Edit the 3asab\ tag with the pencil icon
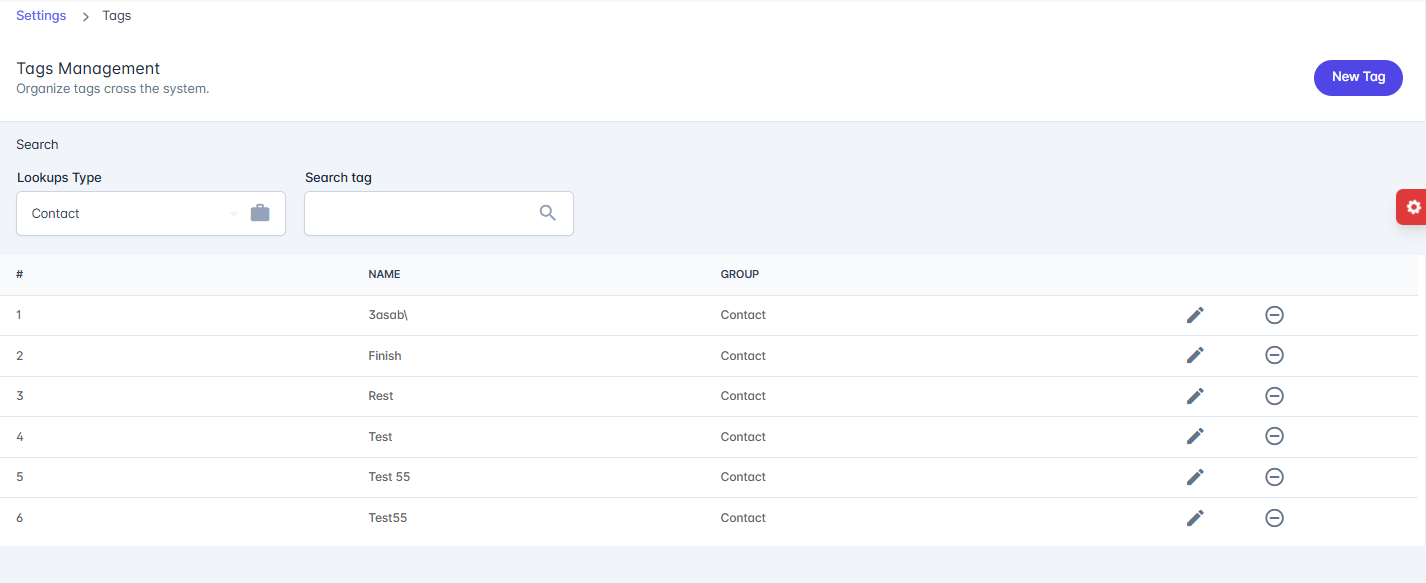 [x=1195, y=315]
